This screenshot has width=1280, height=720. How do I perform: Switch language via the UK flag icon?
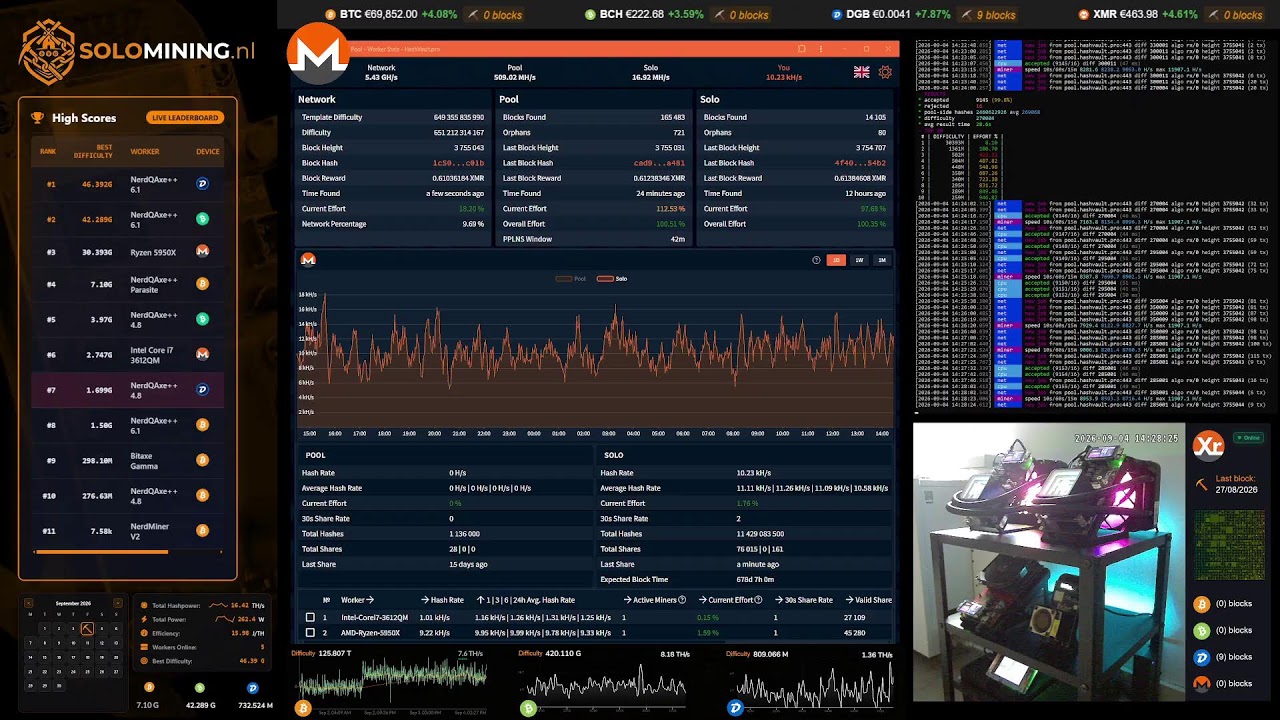tap(861, 72)
